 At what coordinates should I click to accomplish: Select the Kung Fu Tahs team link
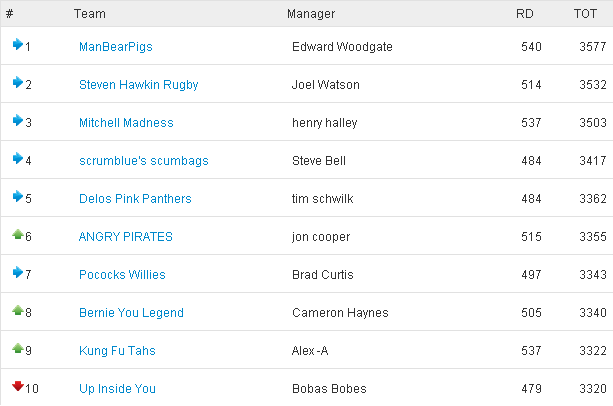tap(117, 351)
